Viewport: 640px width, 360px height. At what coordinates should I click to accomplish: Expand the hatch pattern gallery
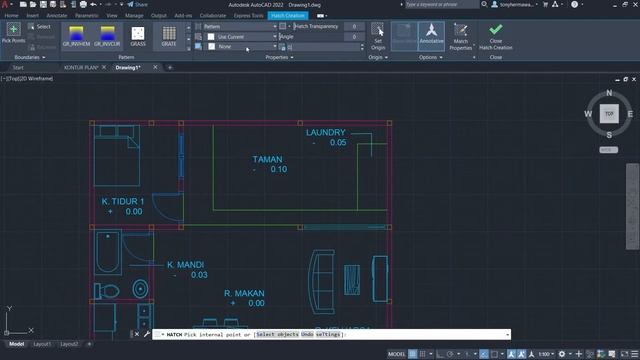188,48
